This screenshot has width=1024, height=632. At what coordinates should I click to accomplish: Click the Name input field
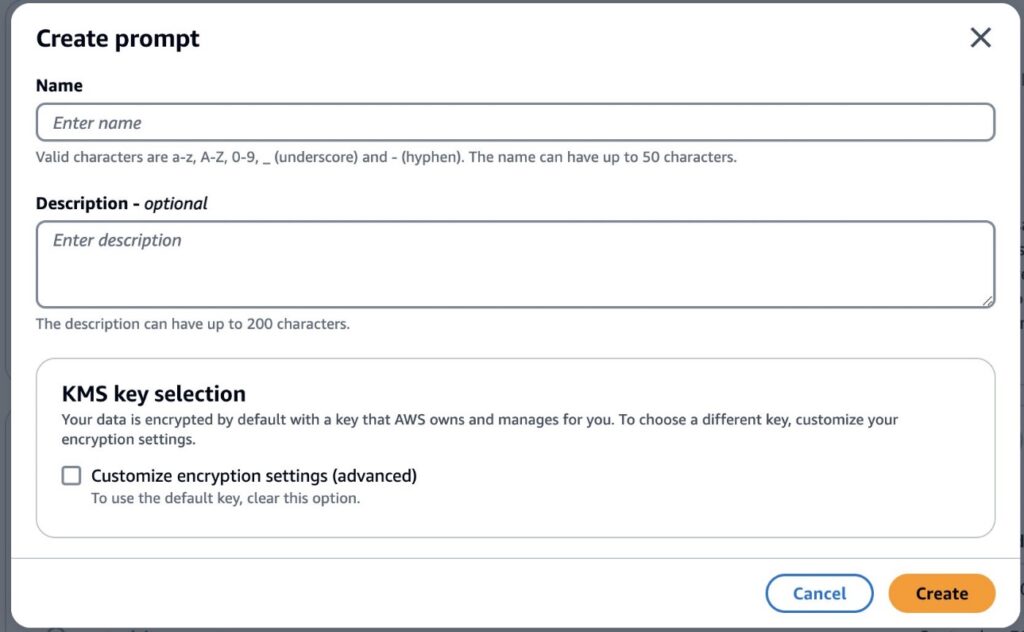pyautogui.click(x=515, y=123)
